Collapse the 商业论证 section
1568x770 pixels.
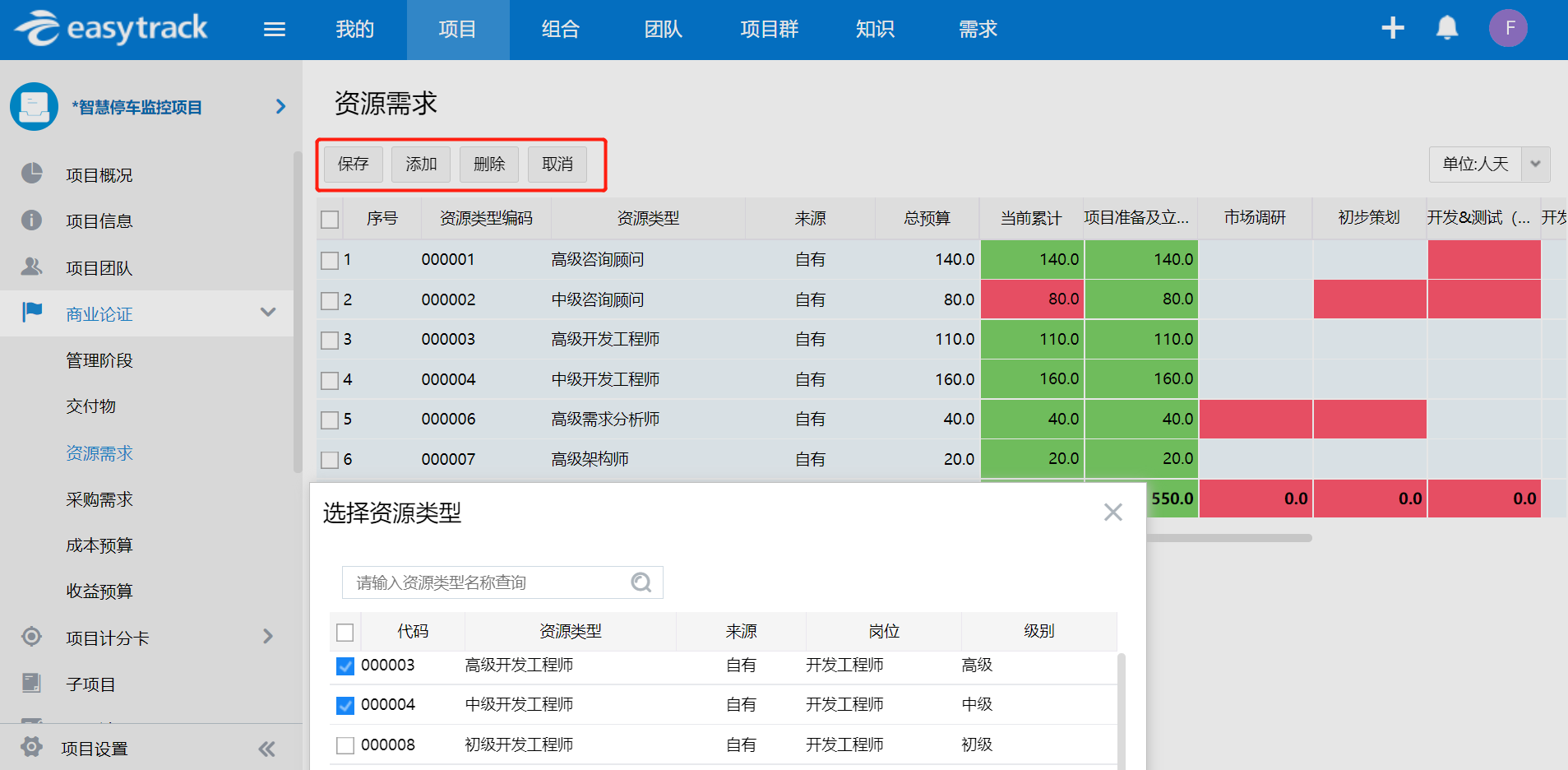coord(267,313)
